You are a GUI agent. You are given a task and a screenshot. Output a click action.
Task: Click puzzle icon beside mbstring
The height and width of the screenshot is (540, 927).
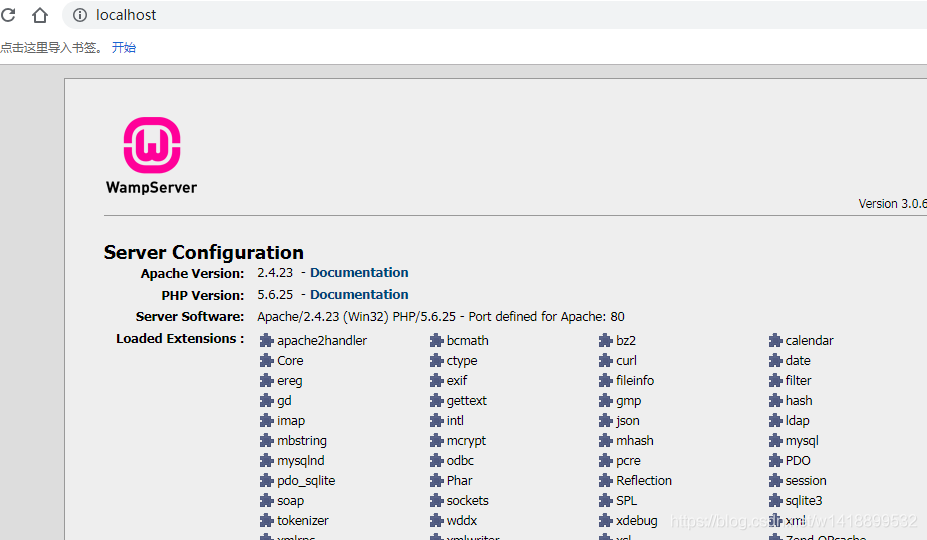[267, 441]
